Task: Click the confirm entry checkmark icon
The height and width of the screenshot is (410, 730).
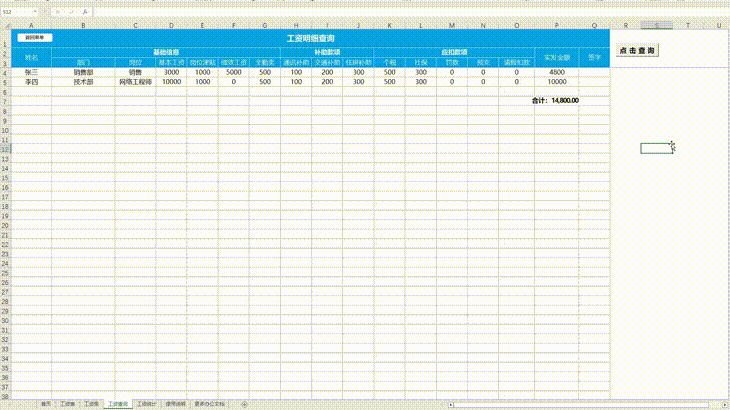Action: (x=73, y=11)
